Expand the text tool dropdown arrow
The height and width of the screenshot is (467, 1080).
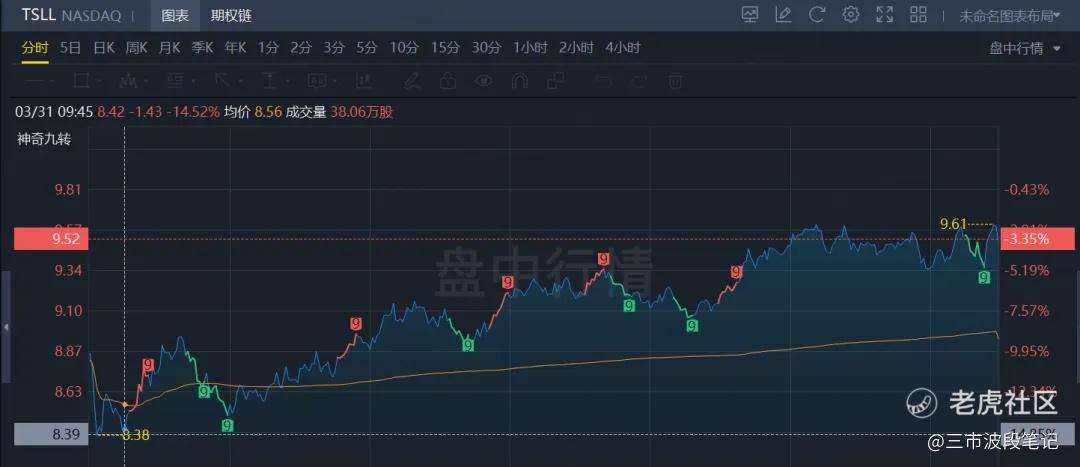pos(289,81)
